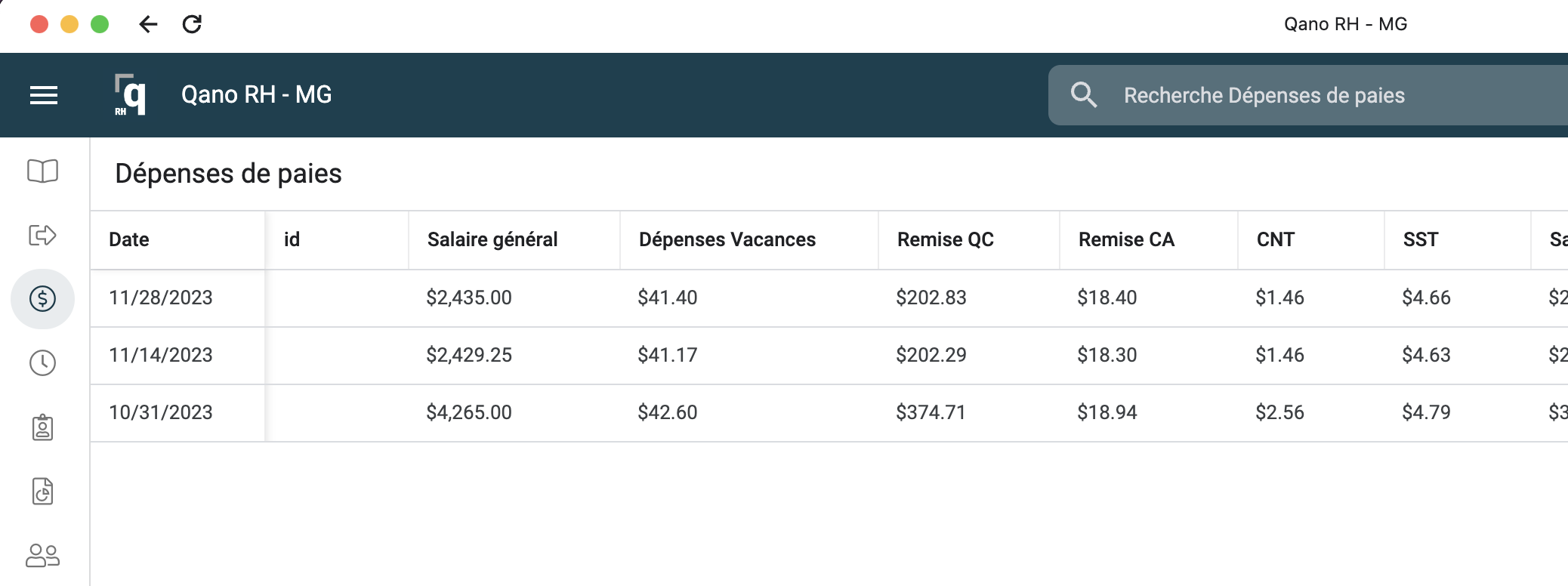1568x586 pixels.
Task: Sort by Salaire général column header
Action: pos(492,240)
